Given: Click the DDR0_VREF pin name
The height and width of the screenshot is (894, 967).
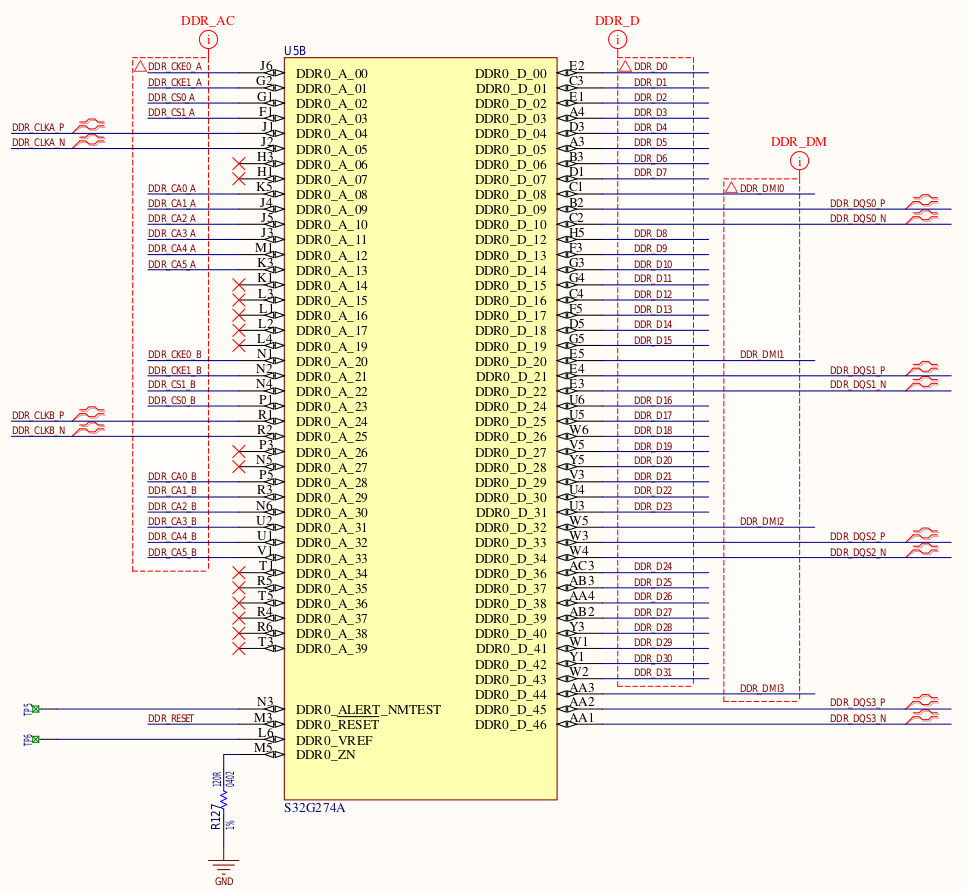Looking at the screenshot, I should [334, 740].
